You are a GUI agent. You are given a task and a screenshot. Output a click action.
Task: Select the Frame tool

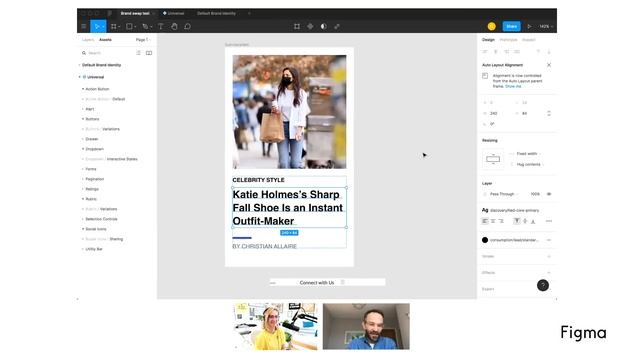point(113,27)
